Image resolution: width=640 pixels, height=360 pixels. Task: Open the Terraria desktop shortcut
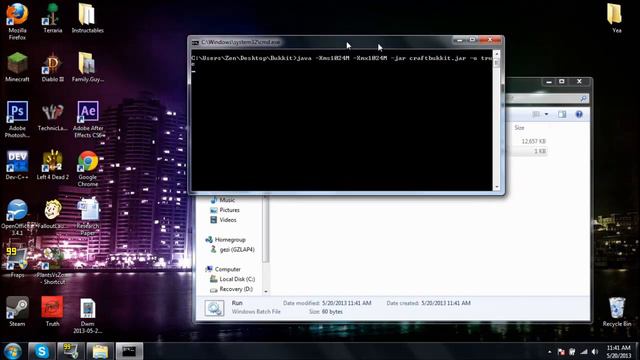pos(52,18)
